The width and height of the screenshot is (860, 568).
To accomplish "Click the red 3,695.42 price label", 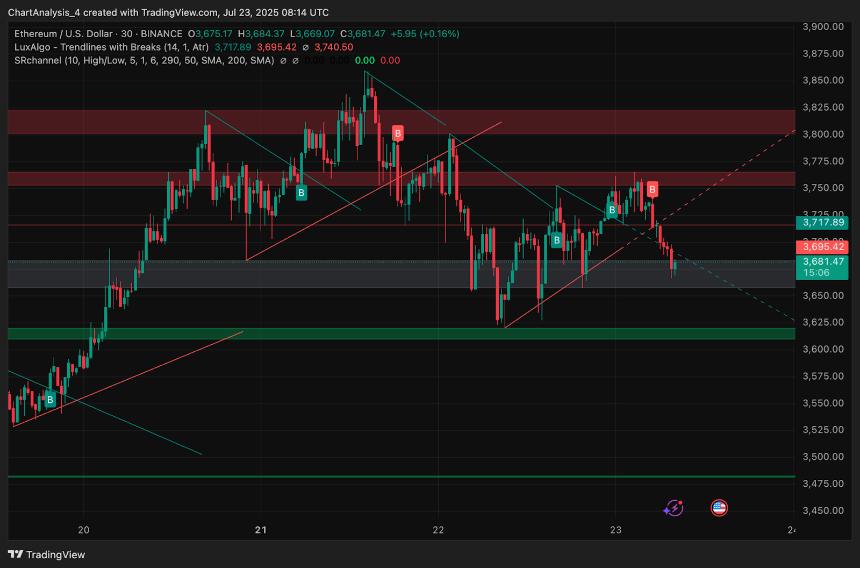I will coord(824,246).
